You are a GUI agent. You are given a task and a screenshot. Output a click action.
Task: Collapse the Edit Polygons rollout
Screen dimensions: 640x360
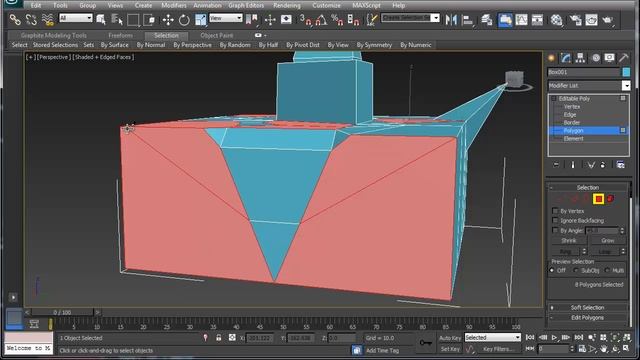click(588, 318)
